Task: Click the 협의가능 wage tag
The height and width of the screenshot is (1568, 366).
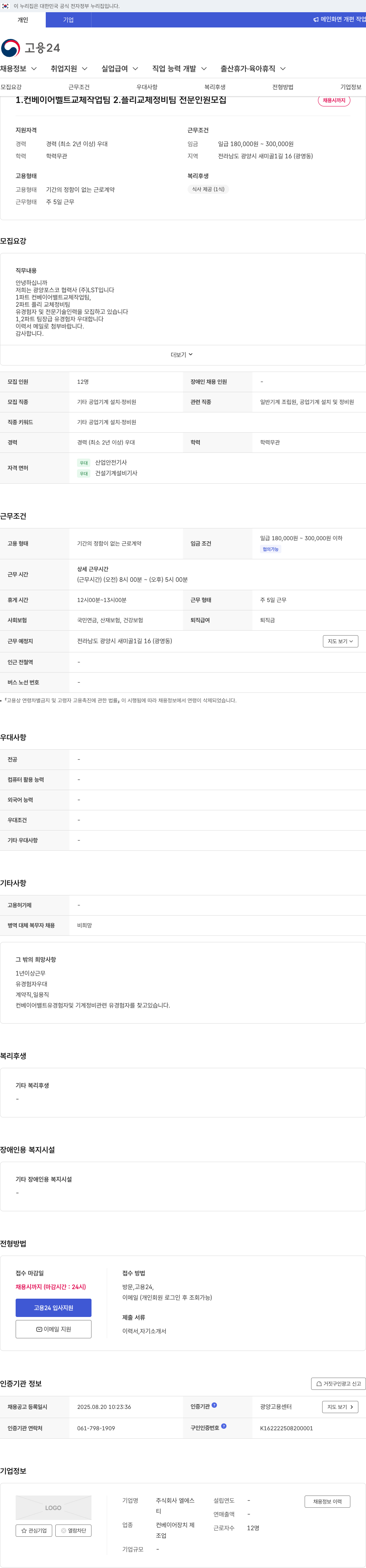Action: [271, 549]
